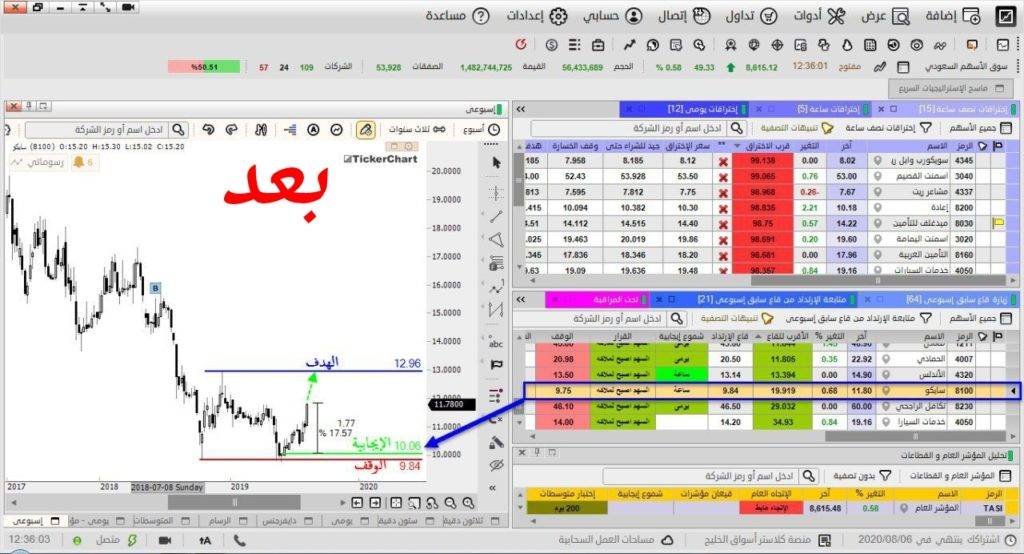Click the red refresh icon in top toolbar
Screen dimensions: 1024x554
520,44
